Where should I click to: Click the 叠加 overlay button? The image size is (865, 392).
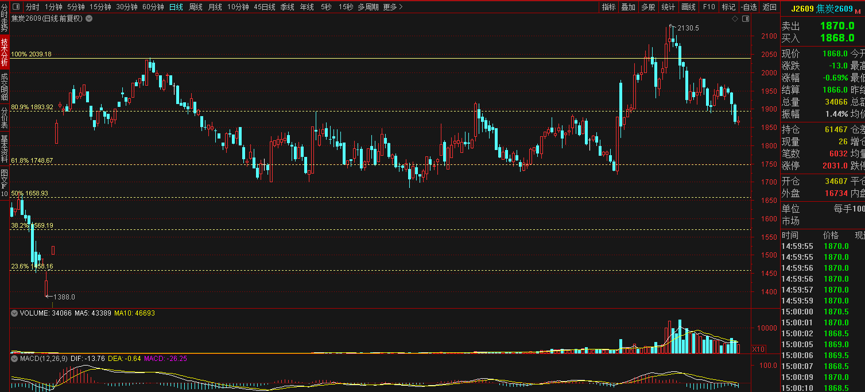click(628, 7)
